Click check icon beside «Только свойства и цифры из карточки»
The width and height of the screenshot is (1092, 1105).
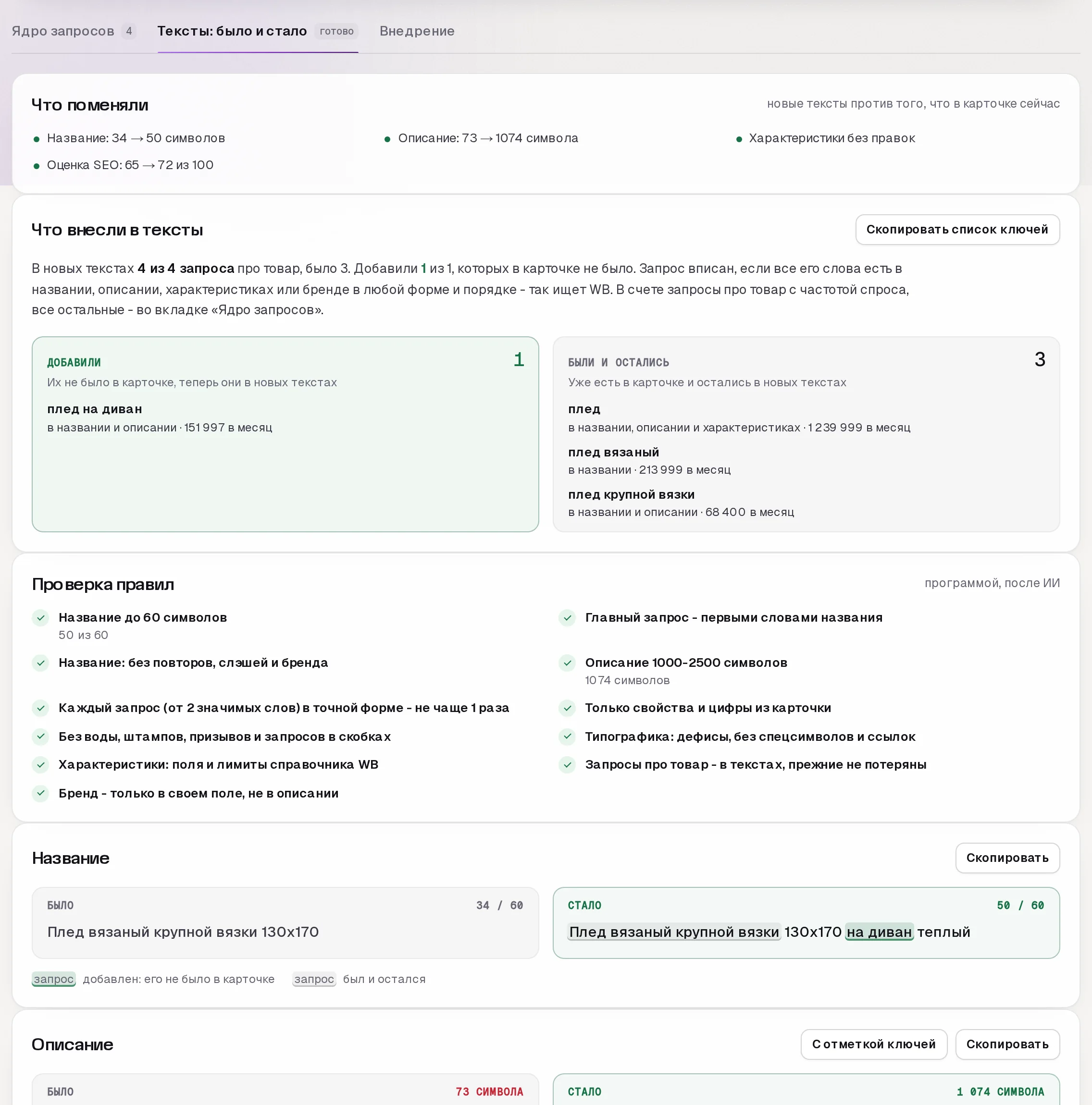(567, 708)
